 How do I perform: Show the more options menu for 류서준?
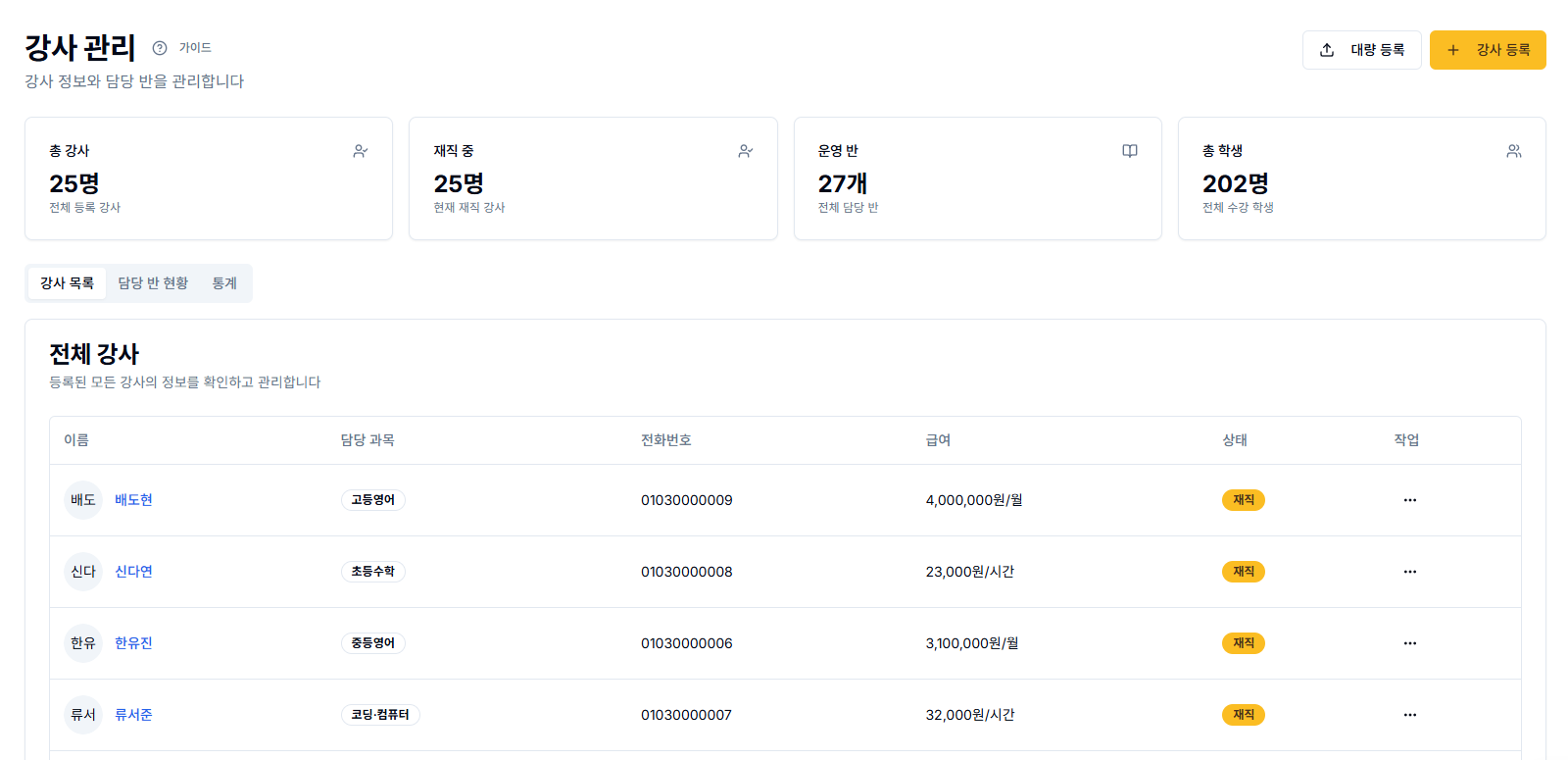(x=1409, y=715)
